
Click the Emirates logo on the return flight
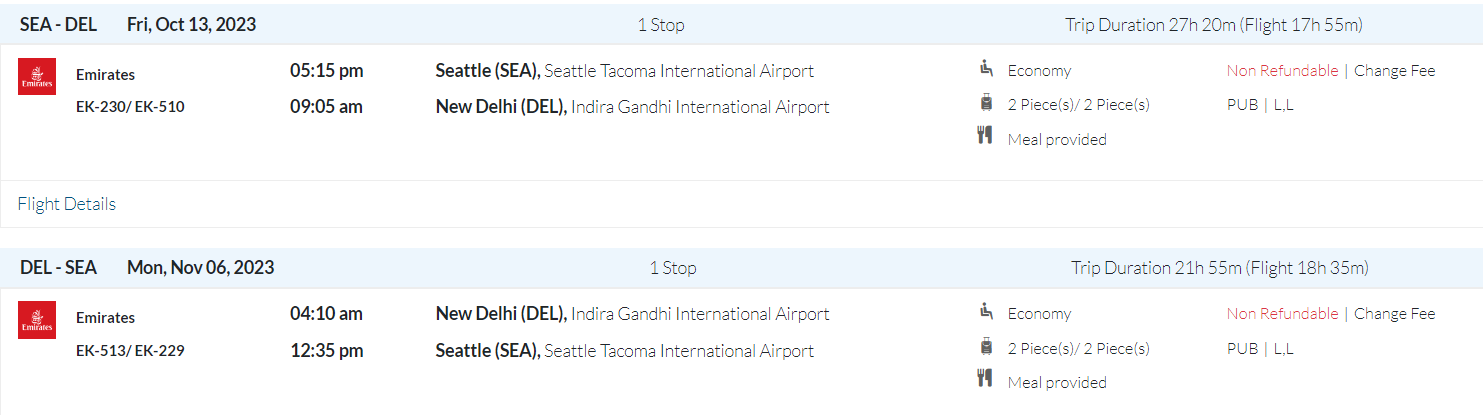[37, 320]
